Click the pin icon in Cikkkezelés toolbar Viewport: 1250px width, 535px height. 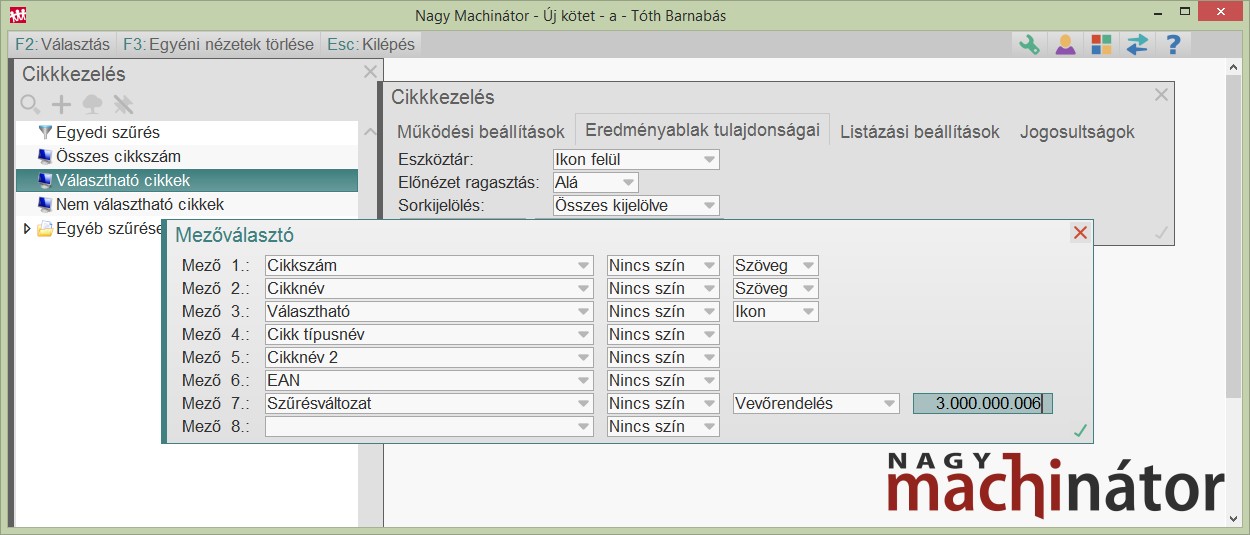123,104
